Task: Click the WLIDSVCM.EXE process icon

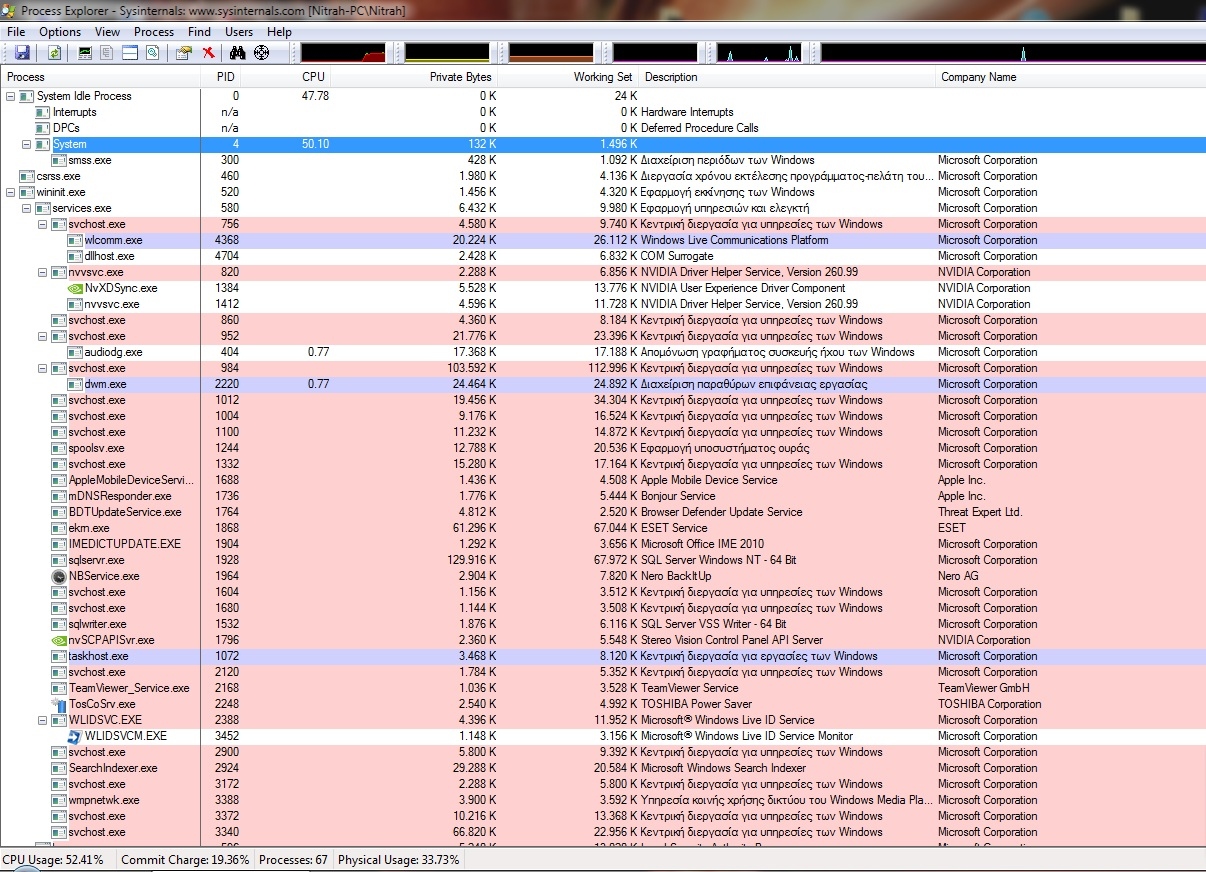Action: (75, 736)
